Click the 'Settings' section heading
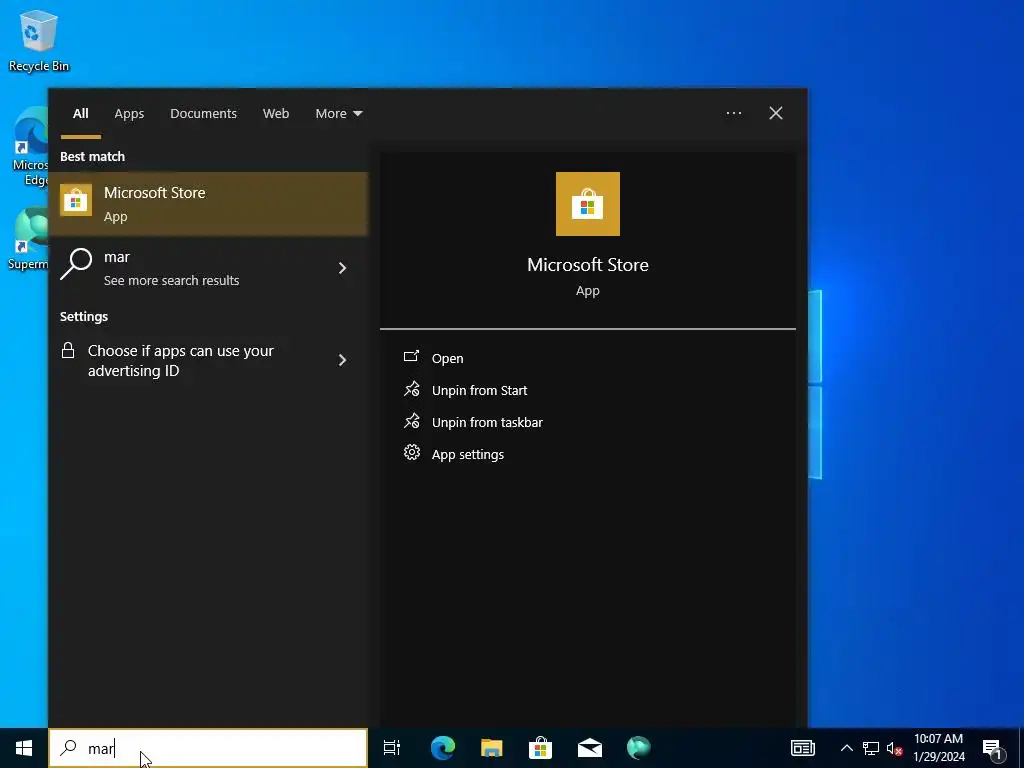This screenshot has width=1024, height=768. click(84, 317)
